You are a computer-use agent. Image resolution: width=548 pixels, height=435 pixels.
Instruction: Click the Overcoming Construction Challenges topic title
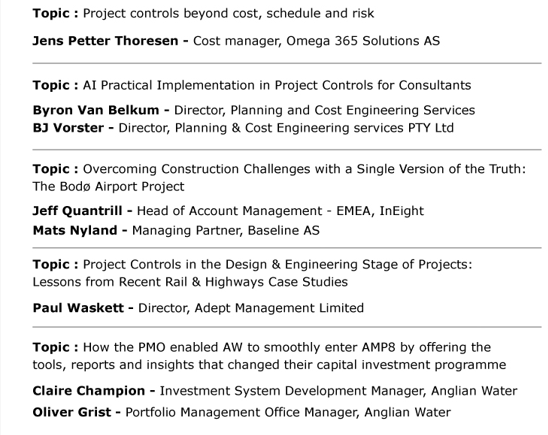pyautogui.click(x=304, y=169)
